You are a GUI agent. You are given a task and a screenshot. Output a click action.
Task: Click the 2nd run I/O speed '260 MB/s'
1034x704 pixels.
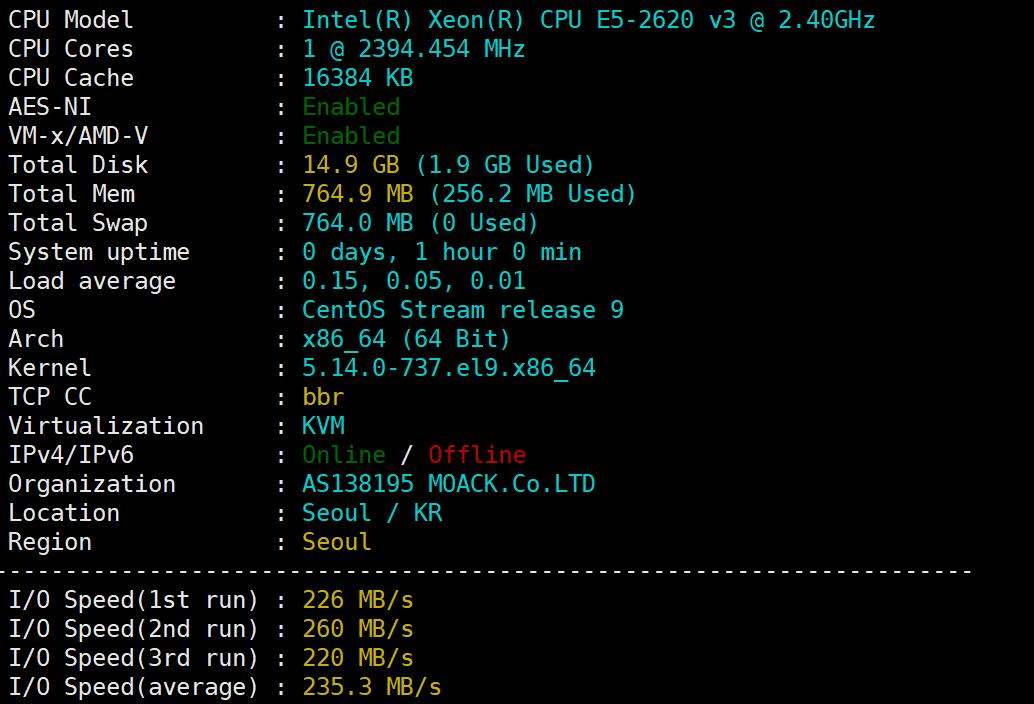[357, 629]
